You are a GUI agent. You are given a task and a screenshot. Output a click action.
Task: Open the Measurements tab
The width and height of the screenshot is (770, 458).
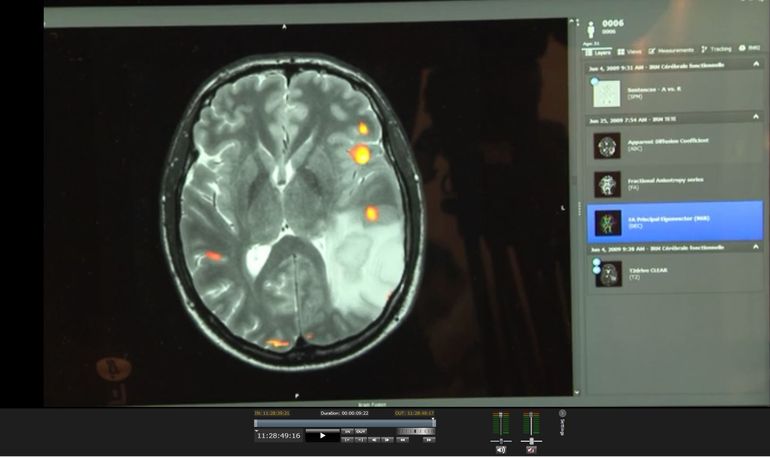pyautogui.click(x=670, y=50)
